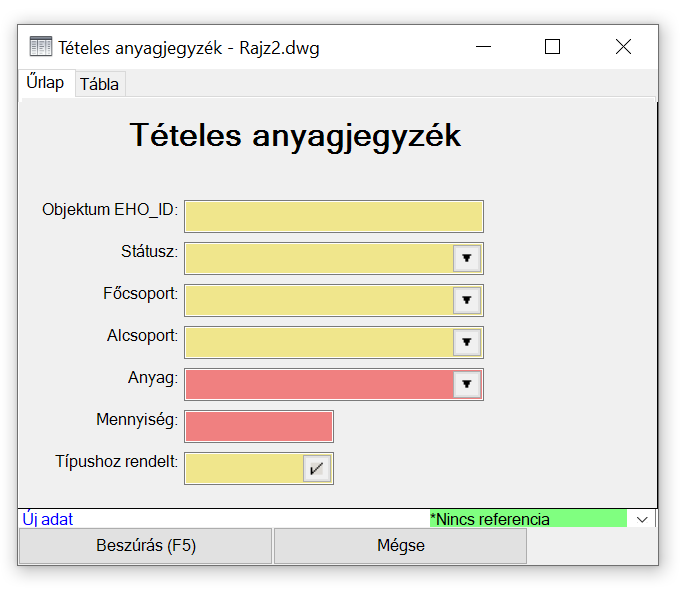Click into the Mennyiség input field
682x608 pixels.
pos(259,426)
